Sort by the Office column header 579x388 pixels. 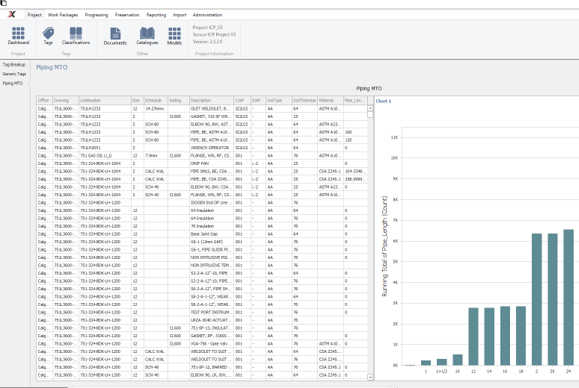coord(44,100)
